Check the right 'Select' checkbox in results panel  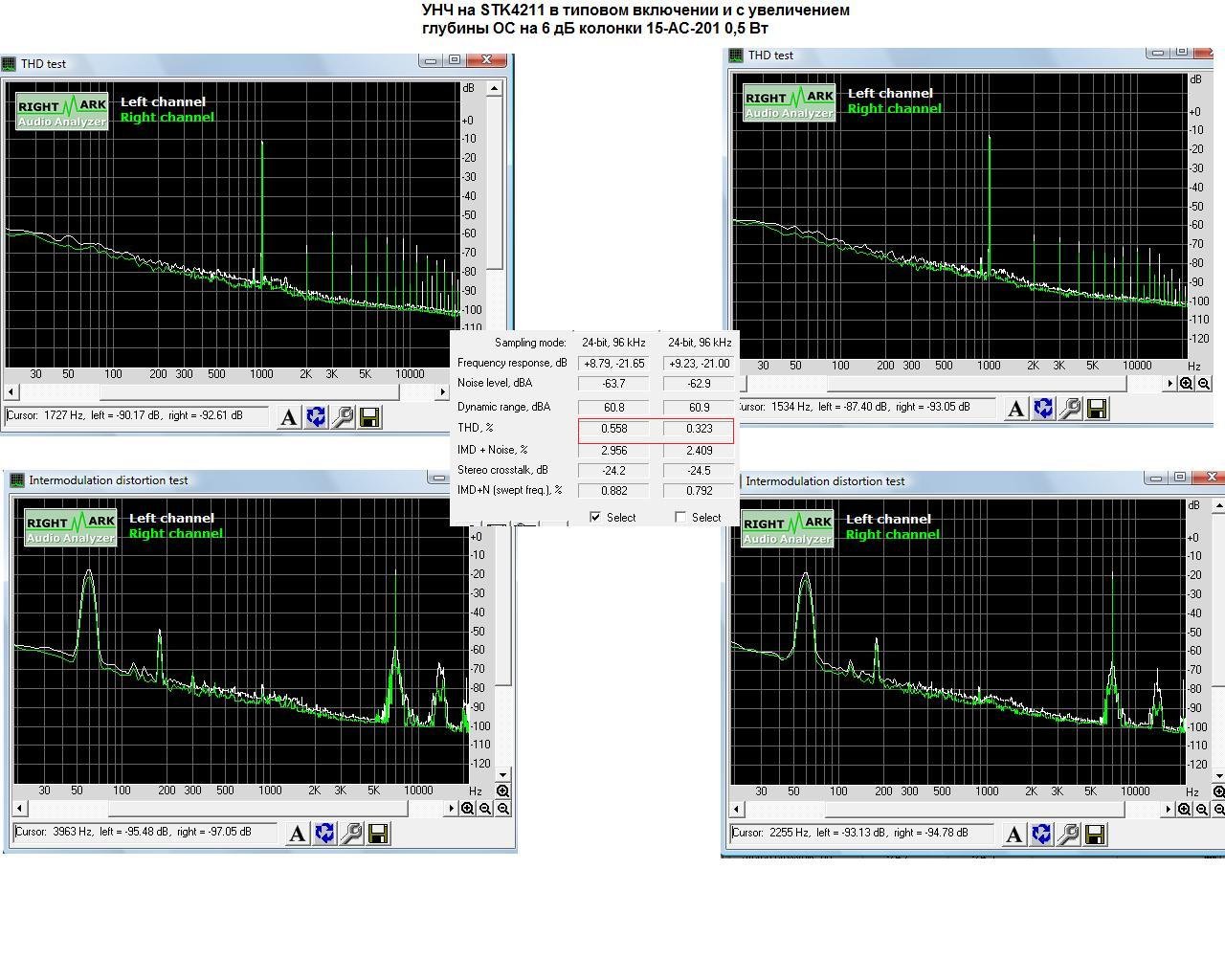point(680,517)
